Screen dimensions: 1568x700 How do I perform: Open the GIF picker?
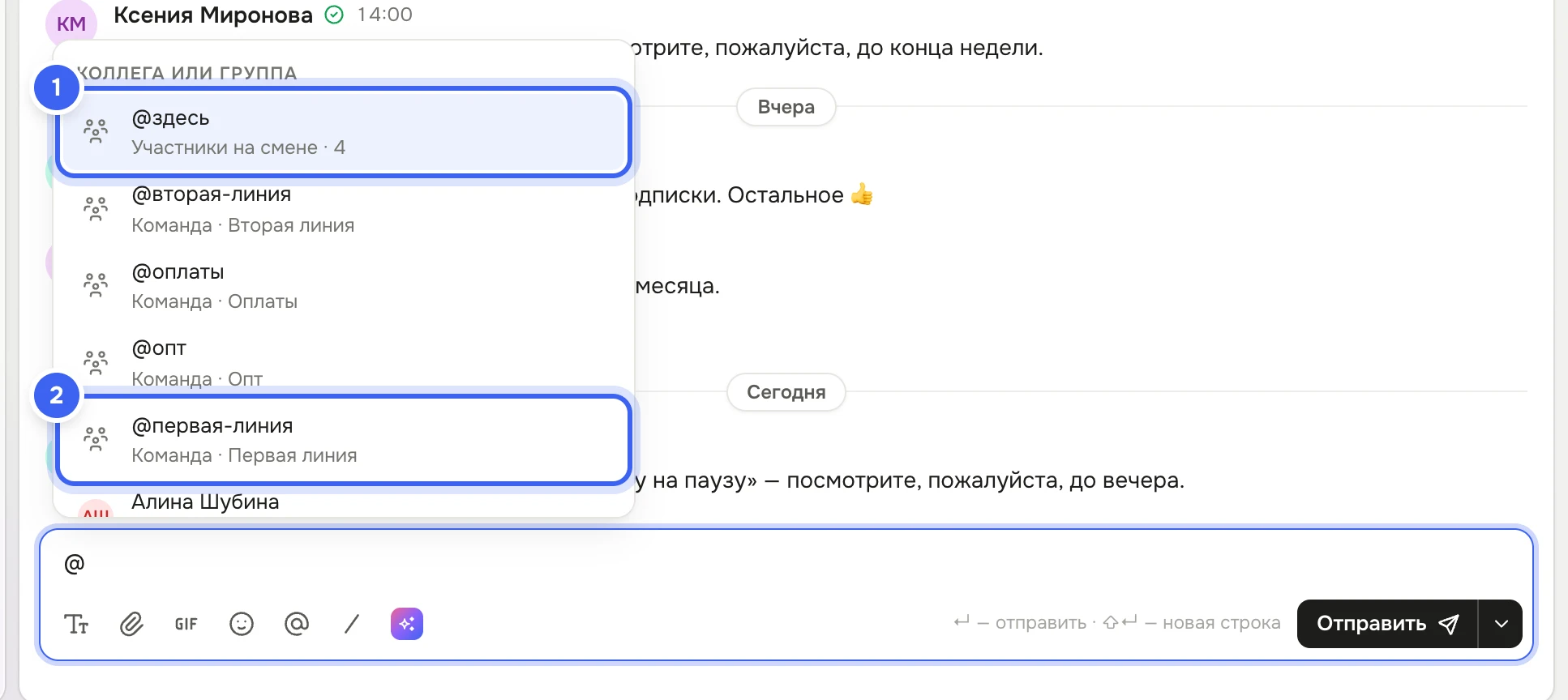[186, 624]
